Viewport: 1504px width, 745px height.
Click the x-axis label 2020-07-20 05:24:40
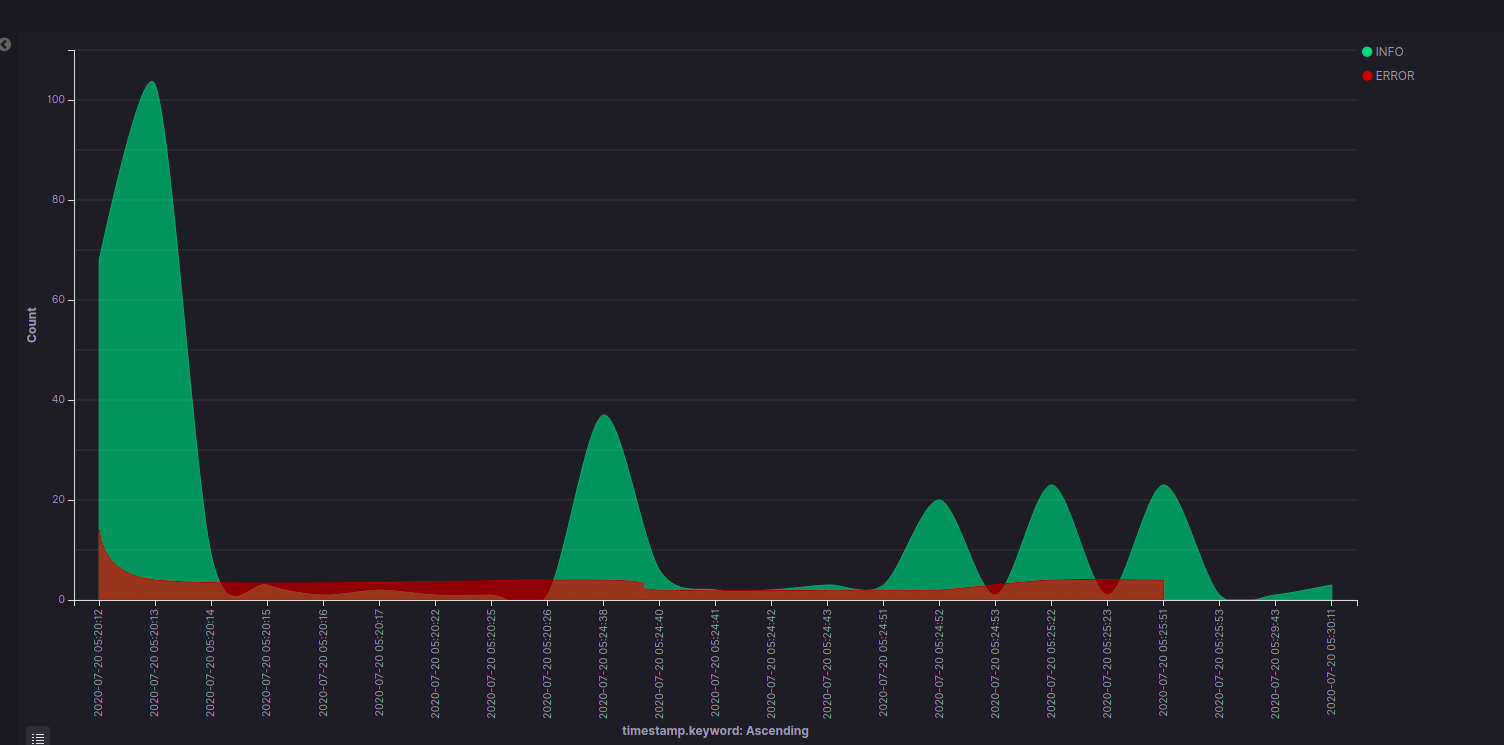coord(659,662)
